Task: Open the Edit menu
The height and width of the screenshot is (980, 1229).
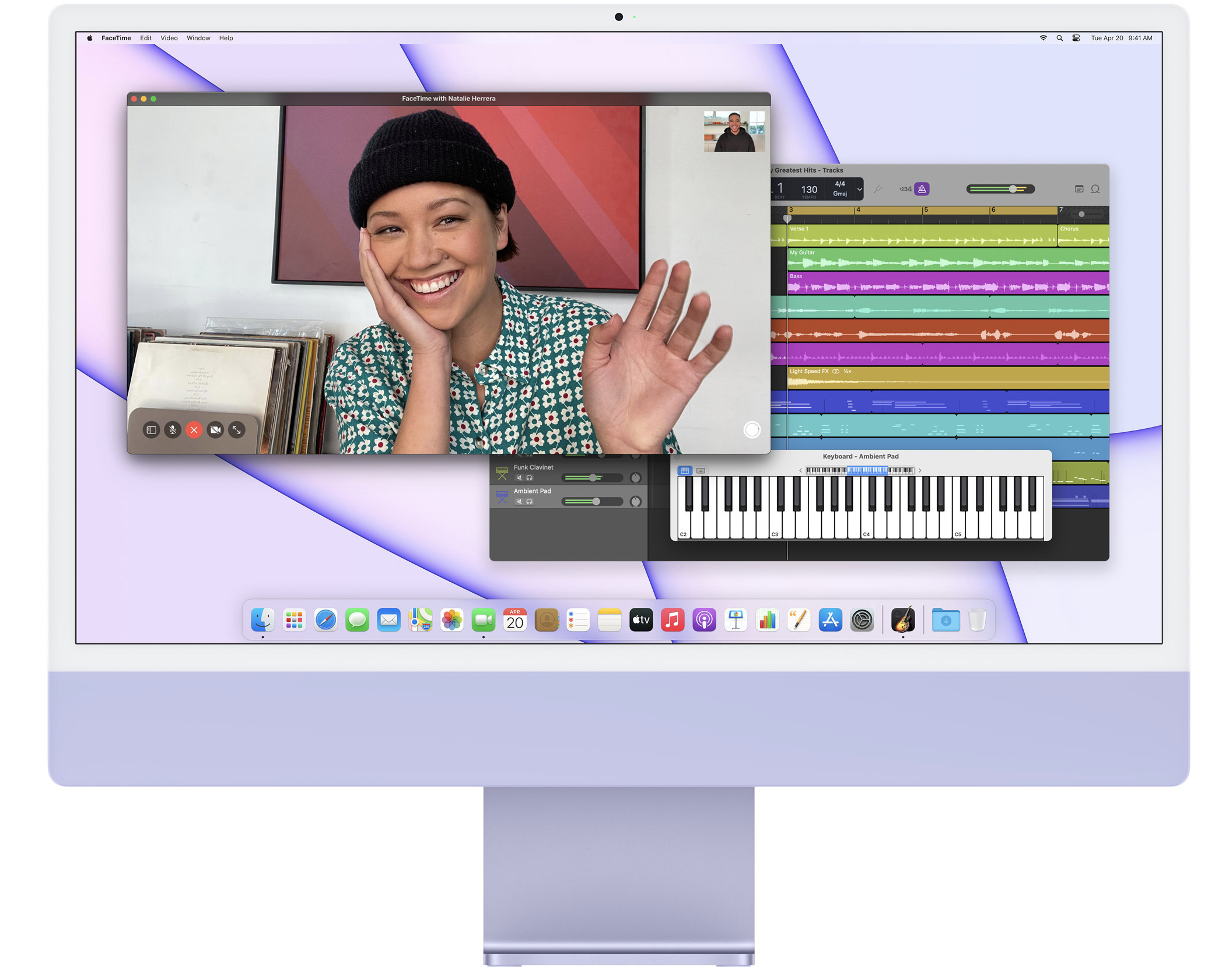Action: click(146, 38)
